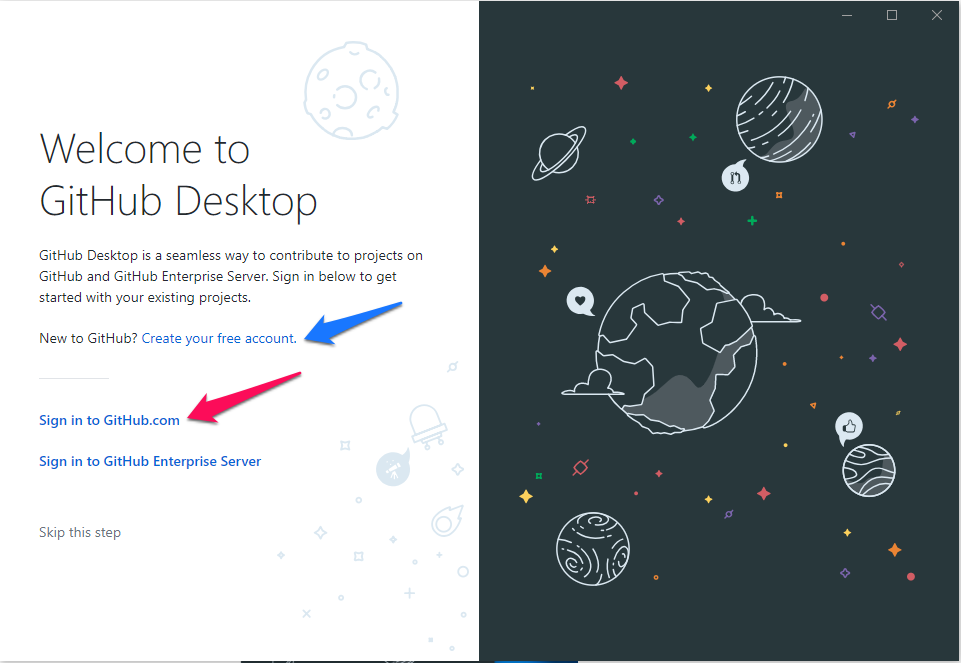Click the Welcome to GitHub Desktop heading
The image size is (961, 663).
click(x=178, y=175)
